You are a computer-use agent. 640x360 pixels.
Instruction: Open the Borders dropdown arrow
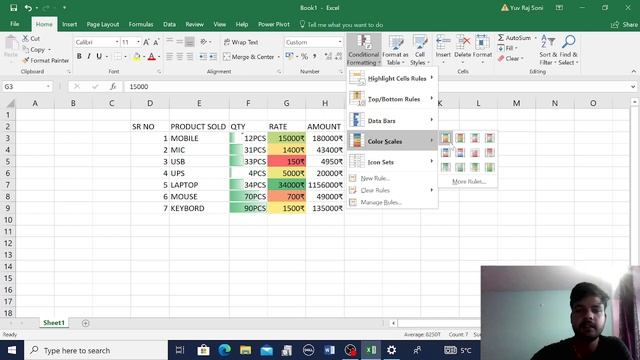pos(125,56)
